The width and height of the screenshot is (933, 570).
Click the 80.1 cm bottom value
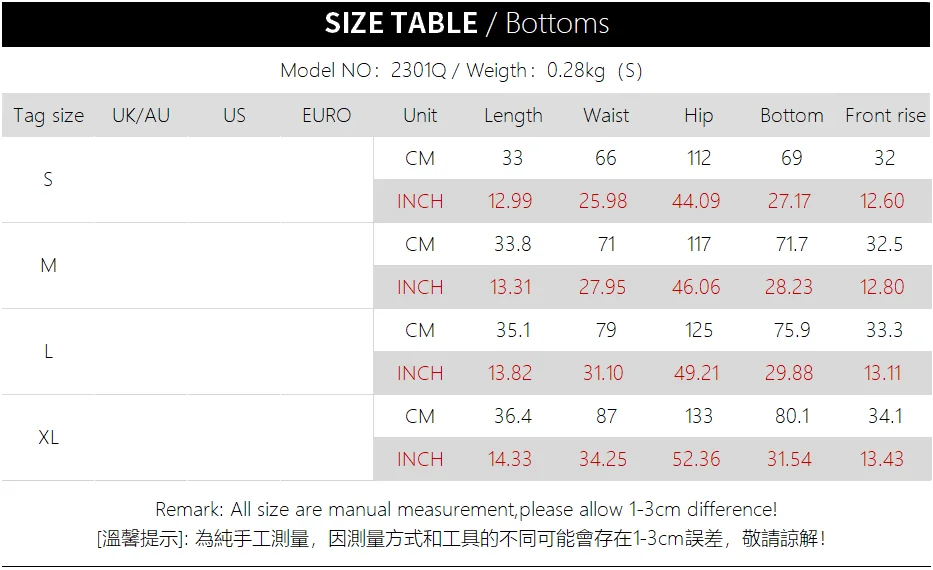792,416
